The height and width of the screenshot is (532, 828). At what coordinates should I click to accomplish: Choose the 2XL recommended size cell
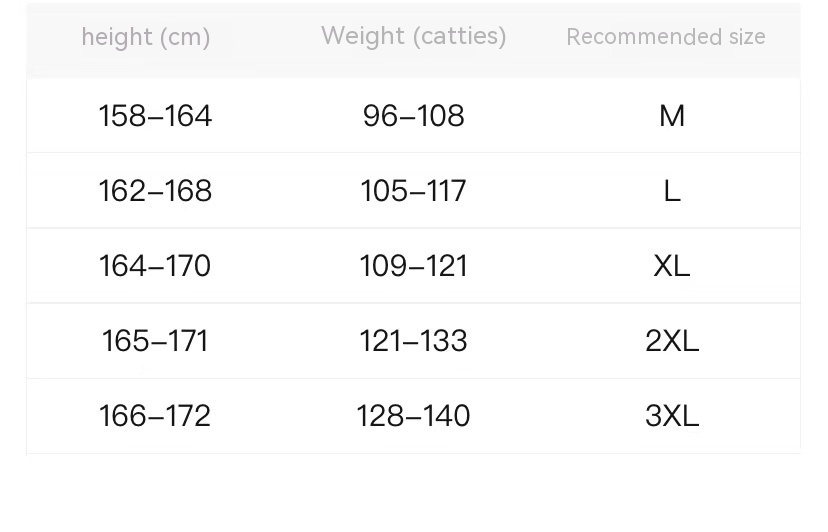672,341
